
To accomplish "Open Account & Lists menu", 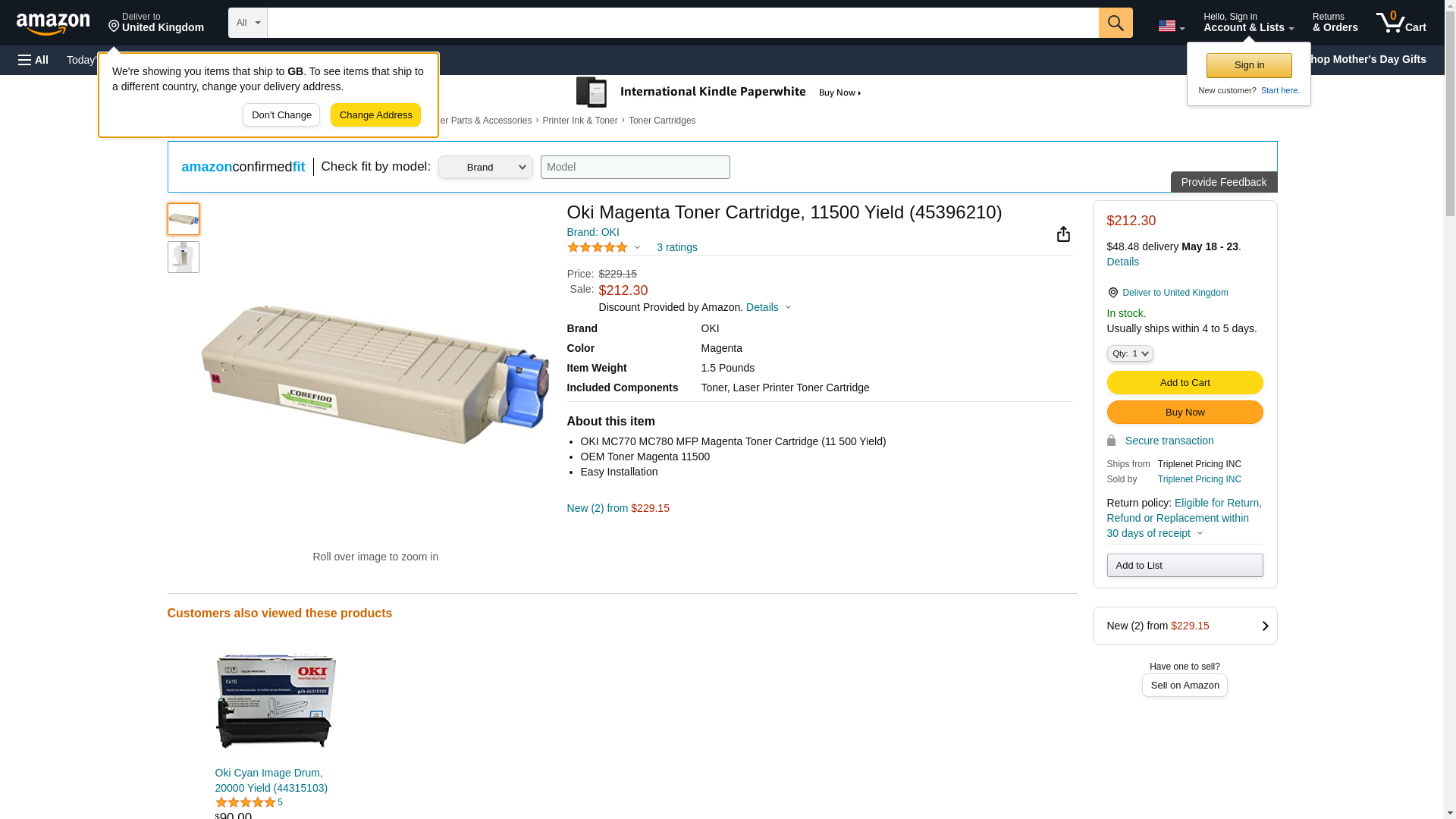I will 1248,23.
